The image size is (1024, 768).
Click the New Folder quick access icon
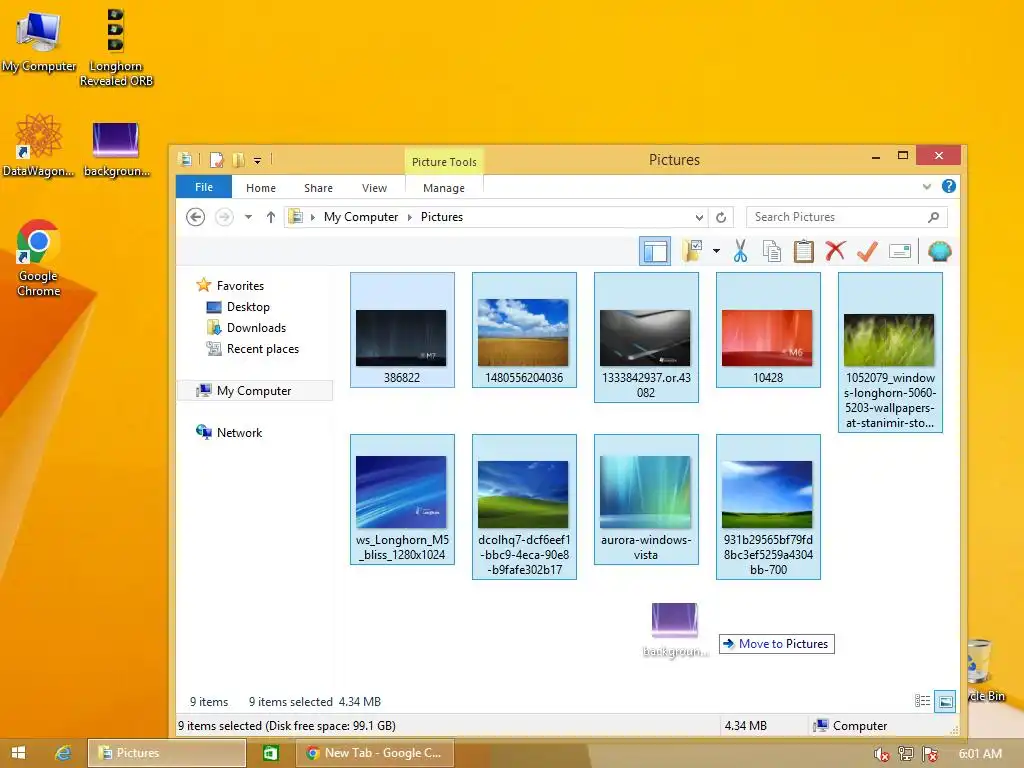coord(238,159)
